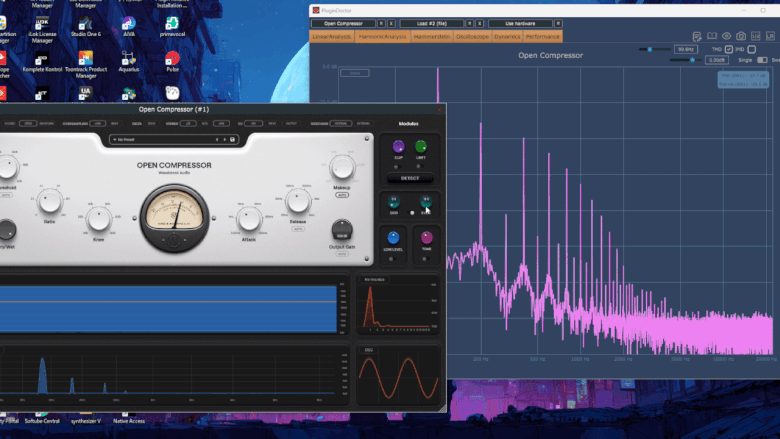
Task: Click the camera screenshot icon in PluginDoctor
Action: point(740,36)
